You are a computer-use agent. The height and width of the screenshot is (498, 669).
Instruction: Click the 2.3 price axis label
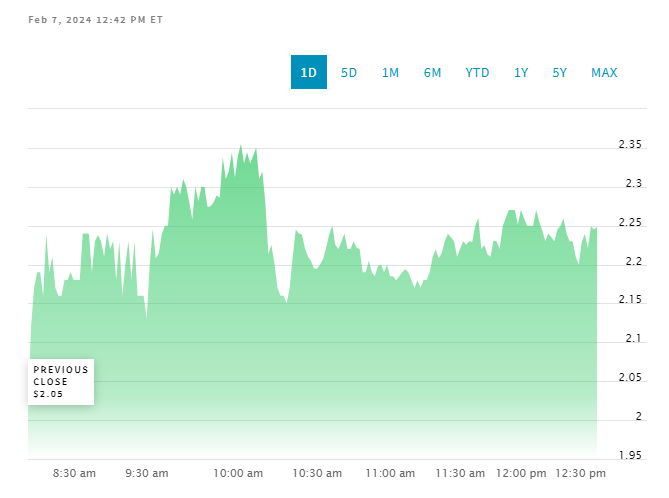click(x=634, y=183)
